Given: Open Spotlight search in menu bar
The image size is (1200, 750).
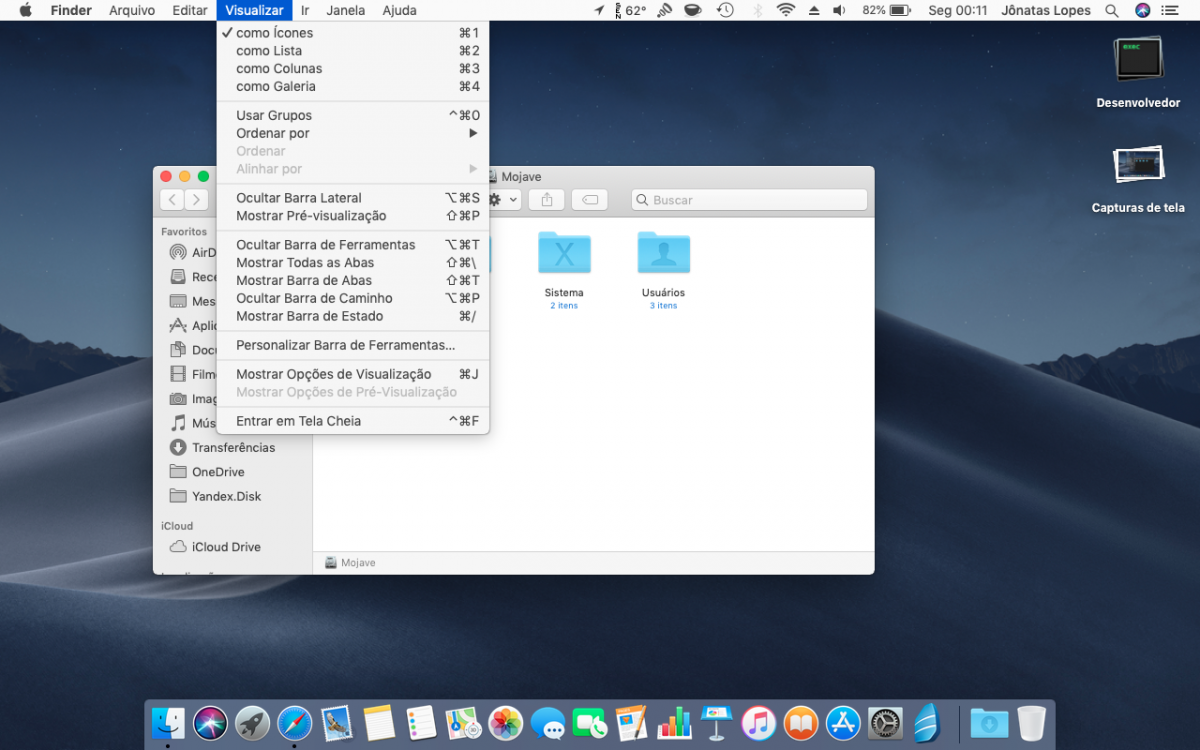Looking at the screenshot, I should point(1112,10).
